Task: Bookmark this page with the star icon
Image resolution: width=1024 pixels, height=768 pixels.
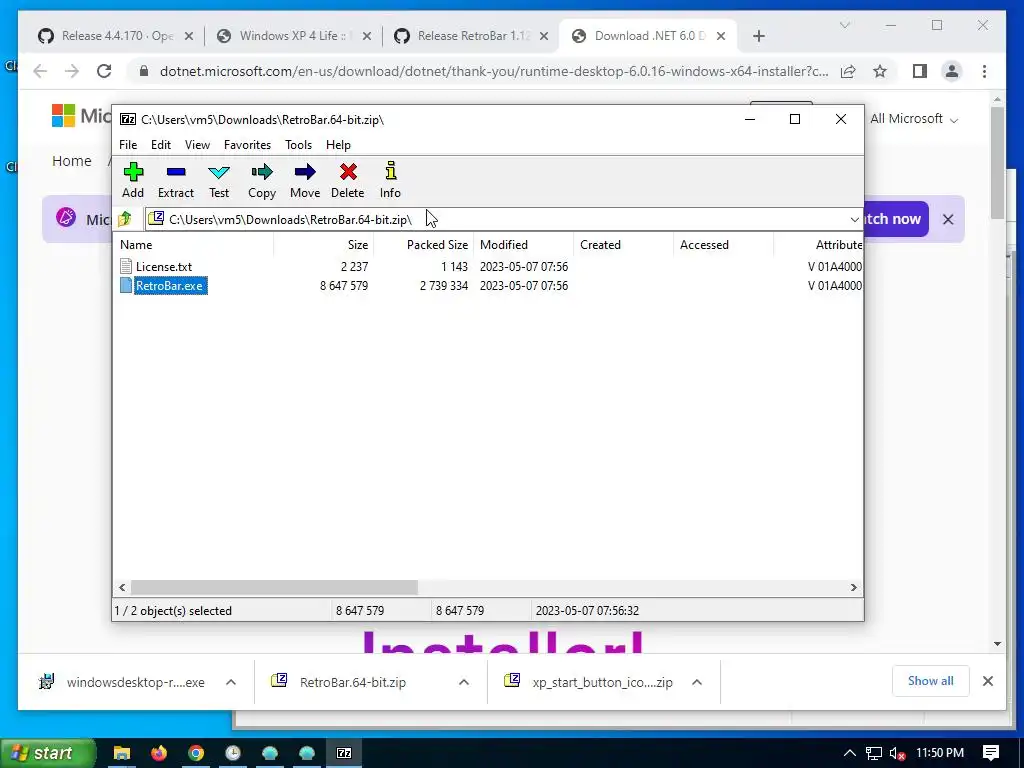Action: [880, 71]
